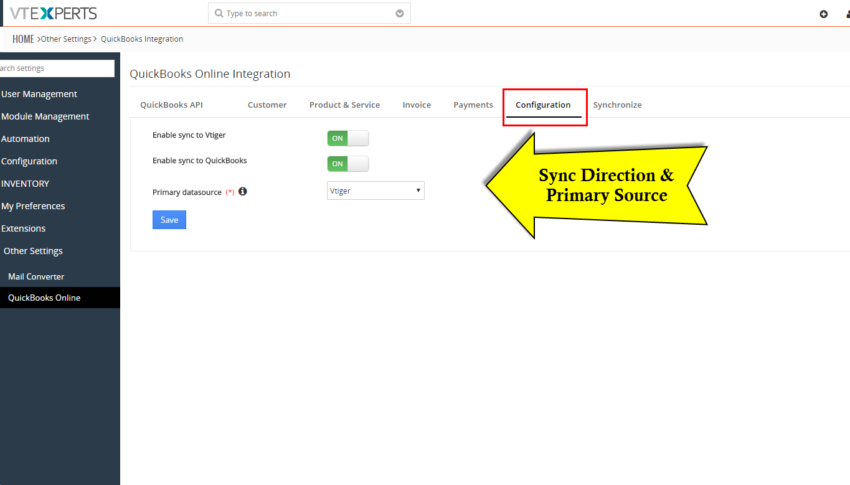Click the Primary datasource label

187,192
